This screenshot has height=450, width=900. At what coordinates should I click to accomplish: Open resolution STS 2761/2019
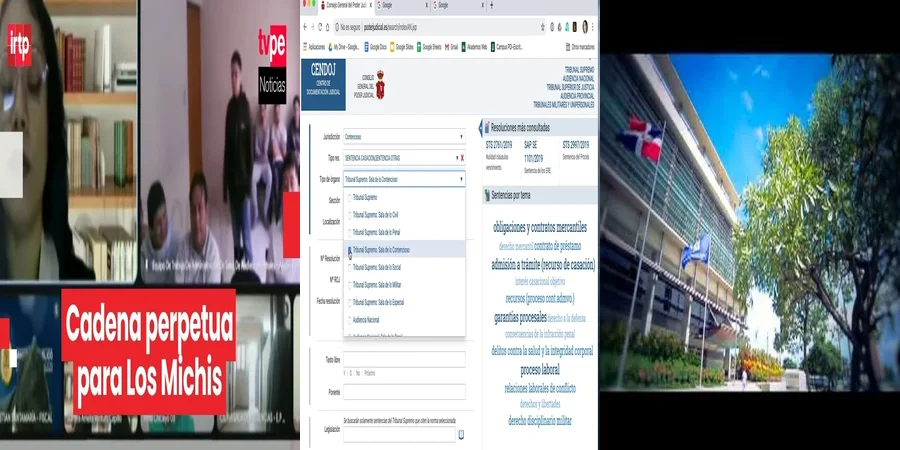[x=499, y=145]
